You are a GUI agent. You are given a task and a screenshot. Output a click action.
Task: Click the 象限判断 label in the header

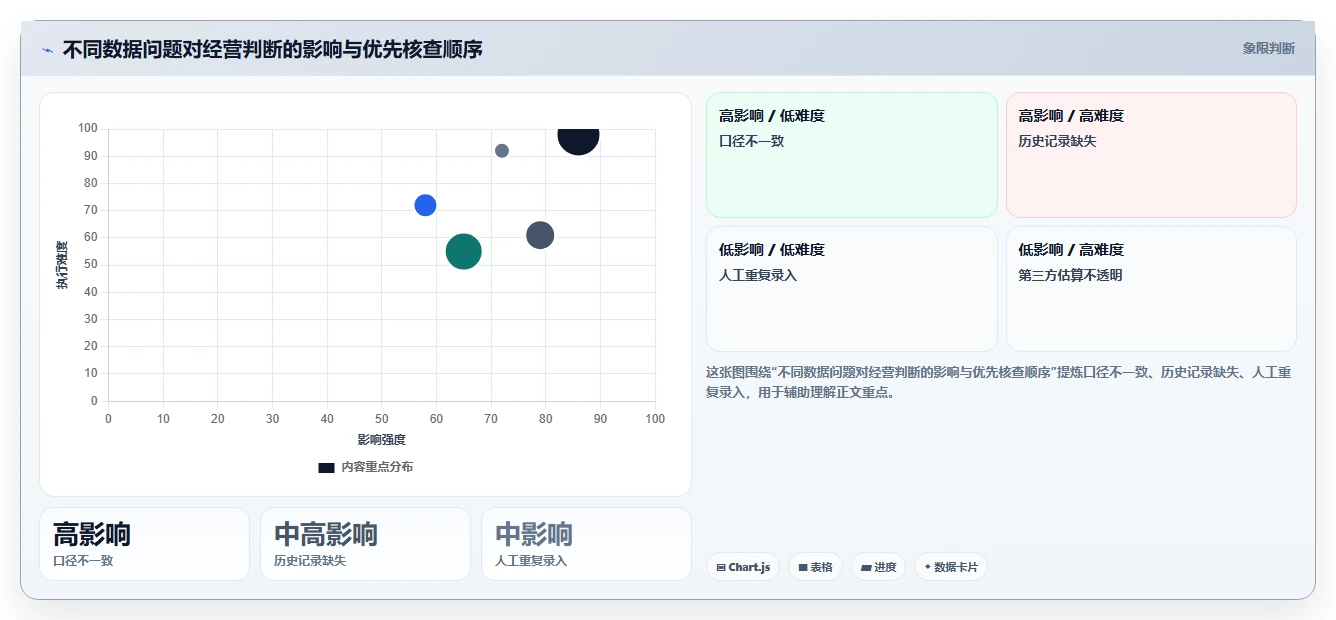click(x=1268, y=48)
